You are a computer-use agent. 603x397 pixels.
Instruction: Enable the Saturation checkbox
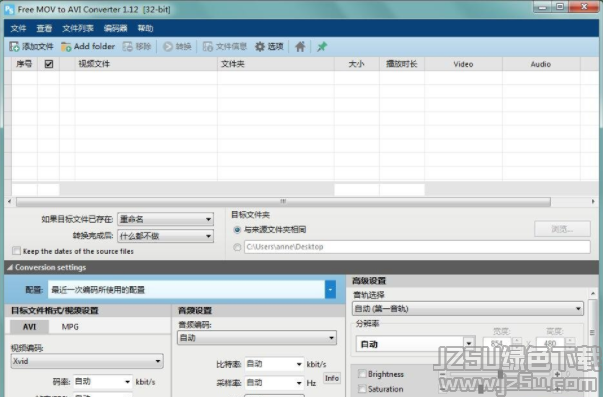[x=362, y=389]
